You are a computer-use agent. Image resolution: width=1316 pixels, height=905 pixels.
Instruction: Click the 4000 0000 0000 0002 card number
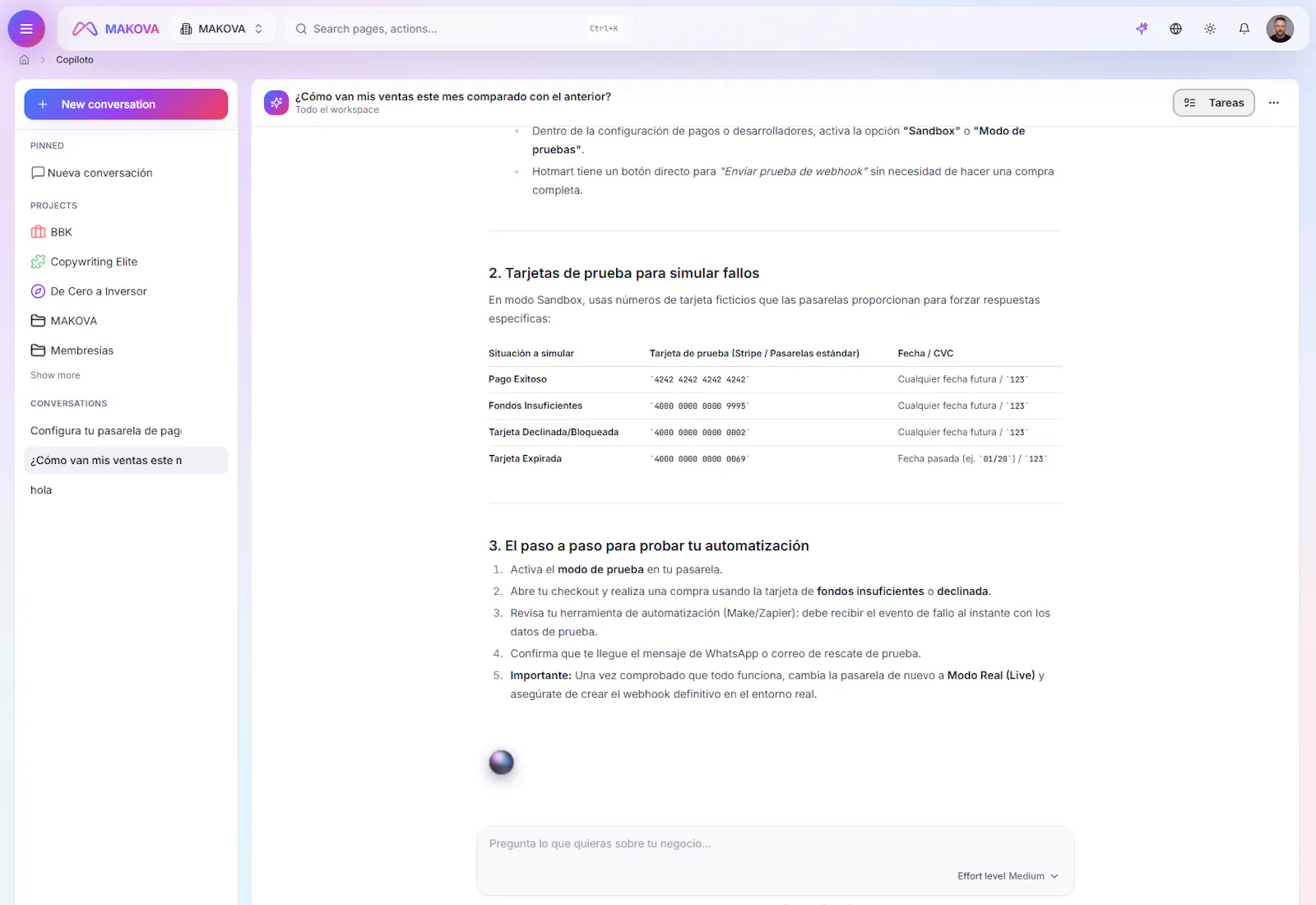(x=700, y=433)
